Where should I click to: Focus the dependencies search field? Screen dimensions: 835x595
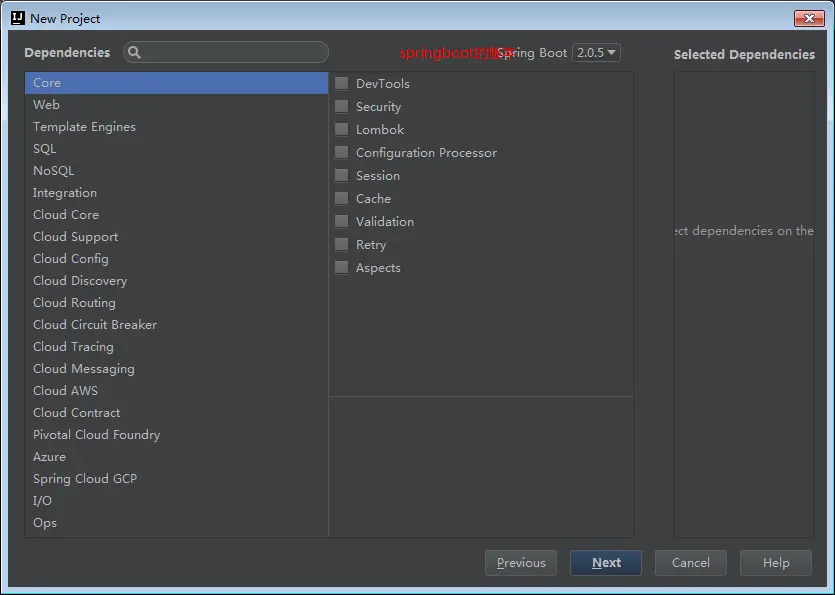226,52
